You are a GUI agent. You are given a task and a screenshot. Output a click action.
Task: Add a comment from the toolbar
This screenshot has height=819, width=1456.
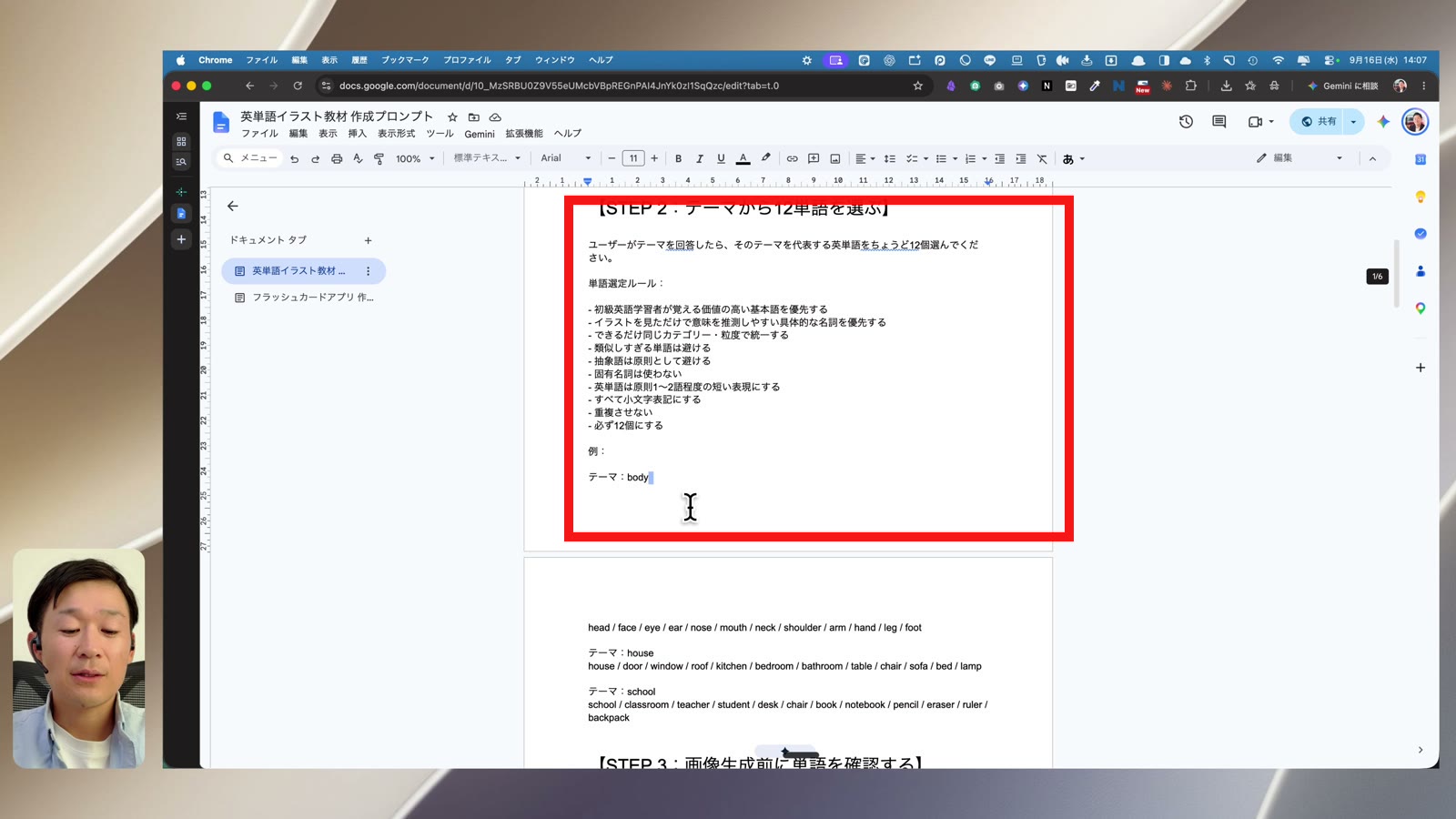click(814, 158)
